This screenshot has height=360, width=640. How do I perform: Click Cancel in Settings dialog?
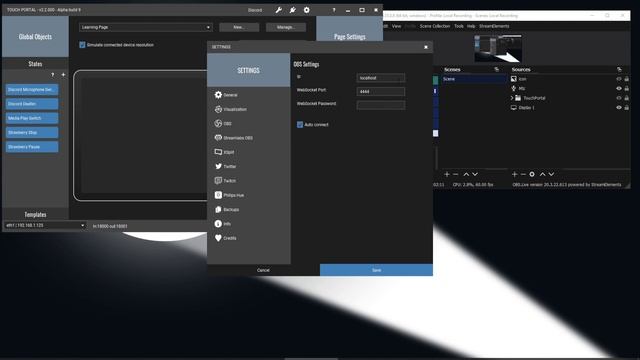point(263,270)
